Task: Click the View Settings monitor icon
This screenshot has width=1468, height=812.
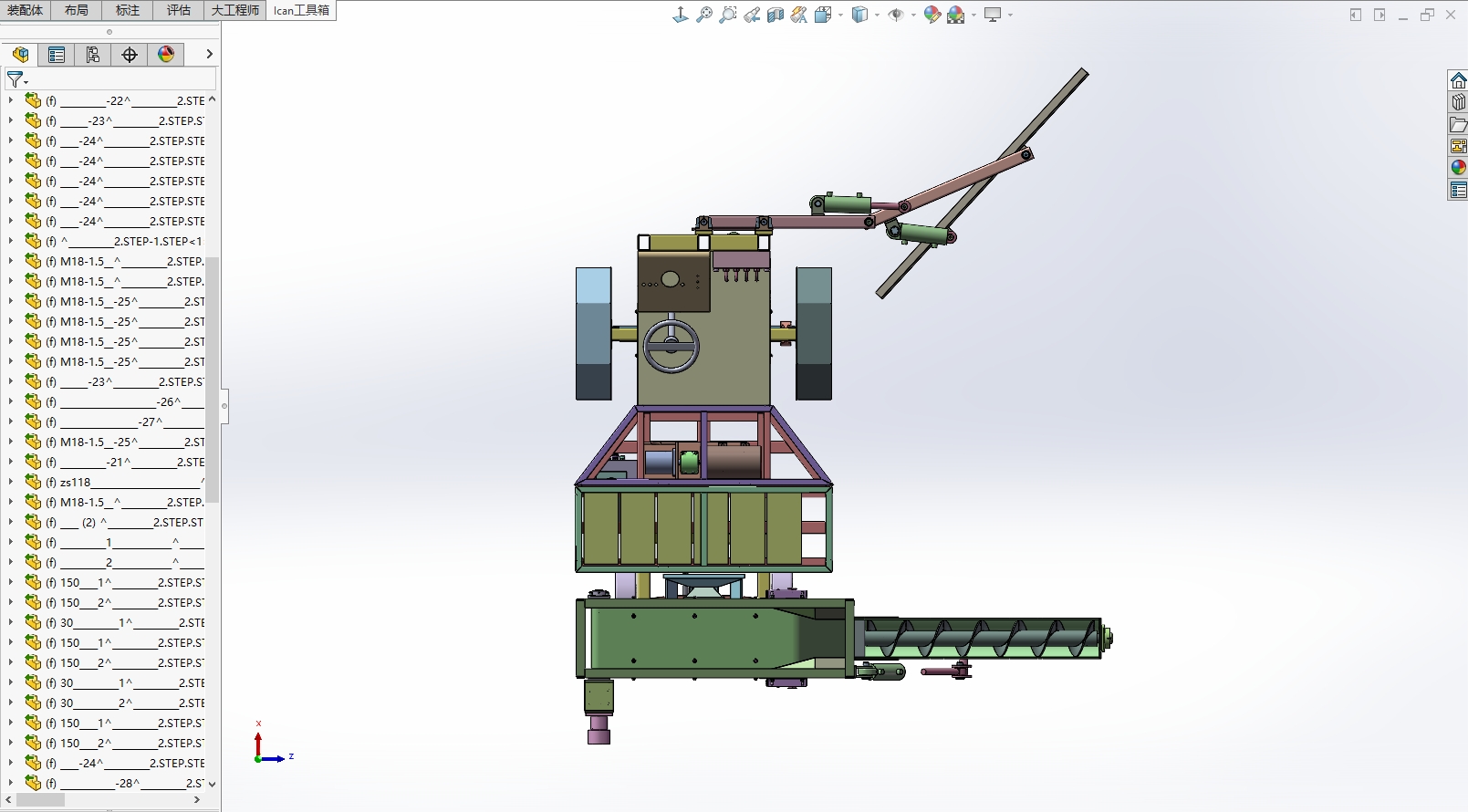Action: [993, 15]
